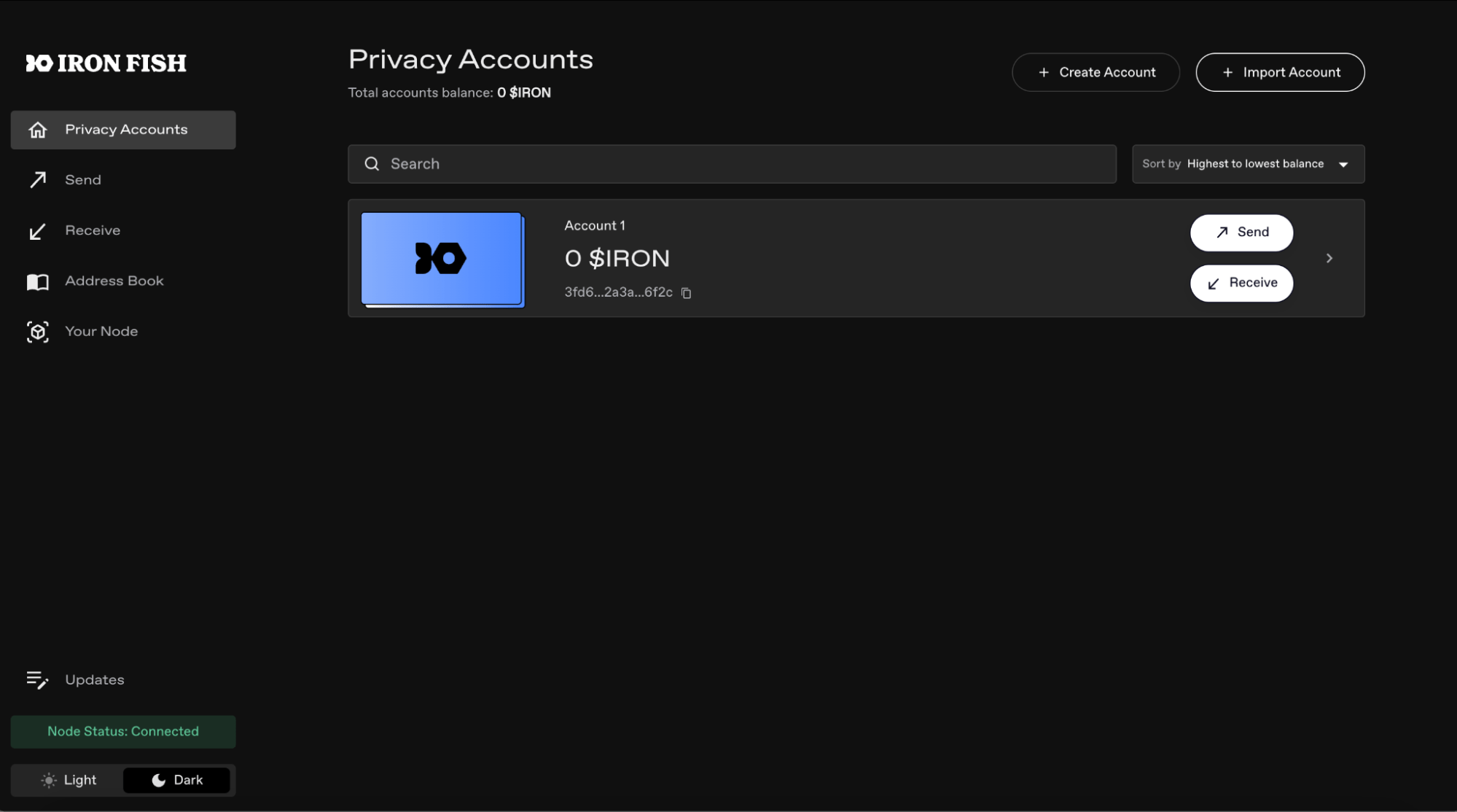Screen dimensions: 1457x812
Task: Click the blue Account 1 card thumbnail
Action: pyautogui.click(x=441, y=259)
